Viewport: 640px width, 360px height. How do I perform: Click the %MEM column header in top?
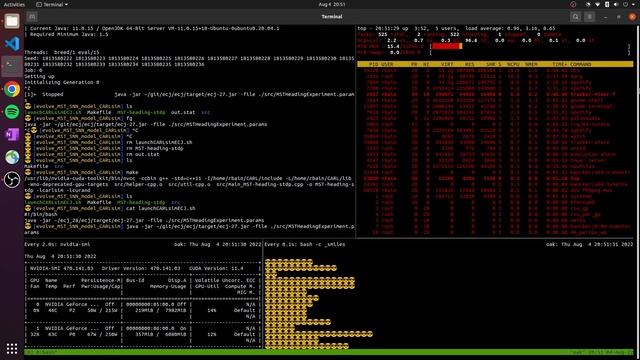(x=531, y=64)
